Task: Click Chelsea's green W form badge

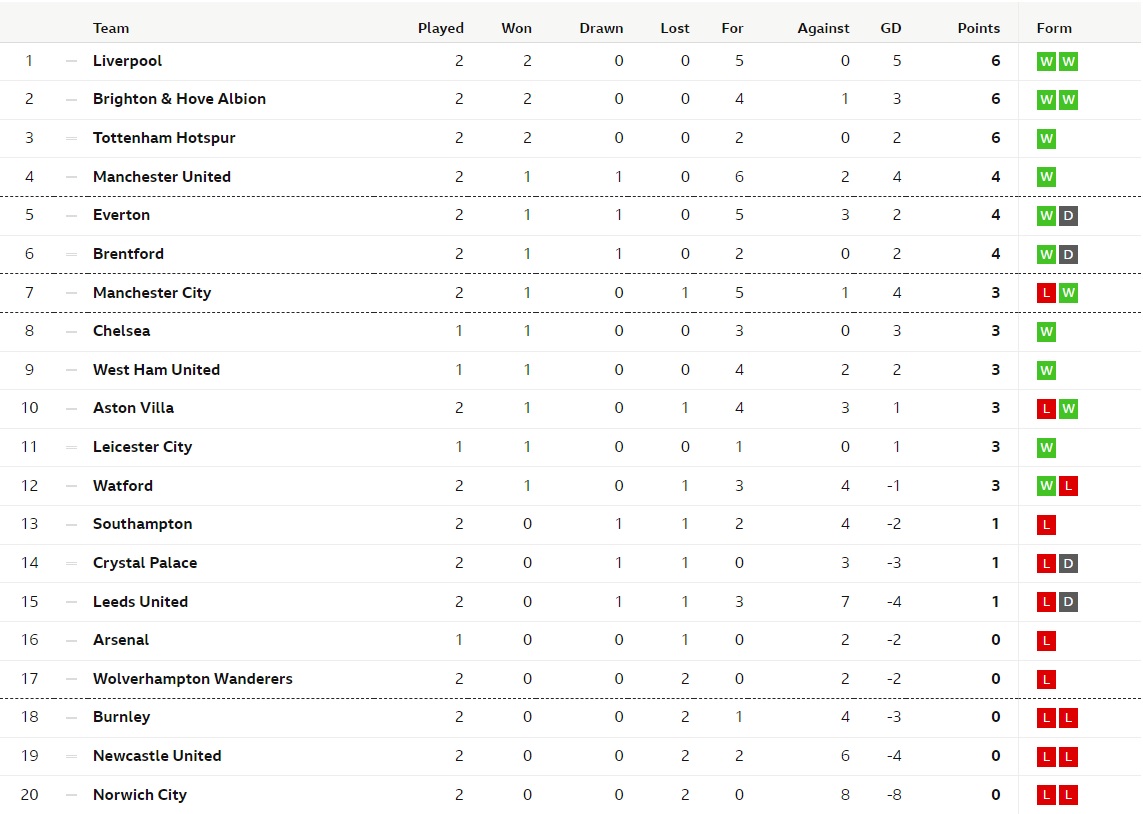Action: [1046, 332]
